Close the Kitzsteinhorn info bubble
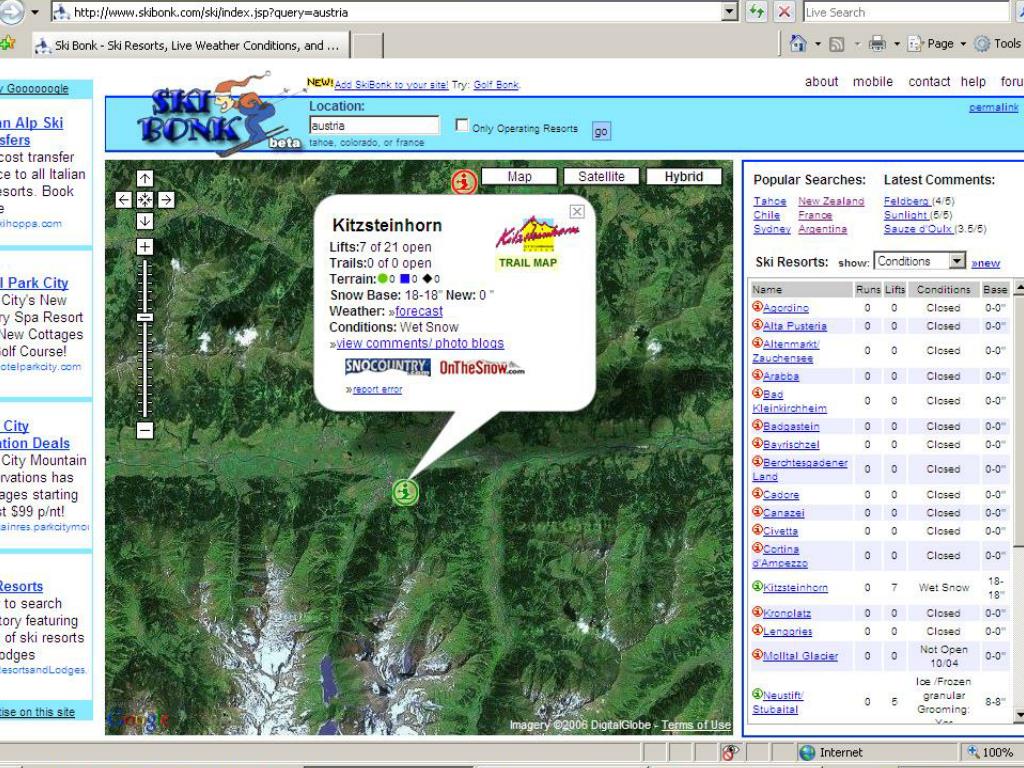1024x768 pixels. [x=577, y=212]
